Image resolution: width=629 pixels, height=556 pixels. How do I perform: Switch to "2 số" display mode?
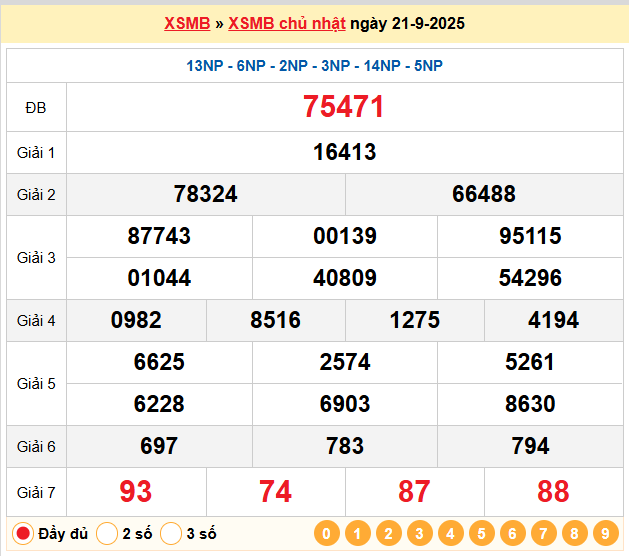pyautogui.click(x=108, y=533)
